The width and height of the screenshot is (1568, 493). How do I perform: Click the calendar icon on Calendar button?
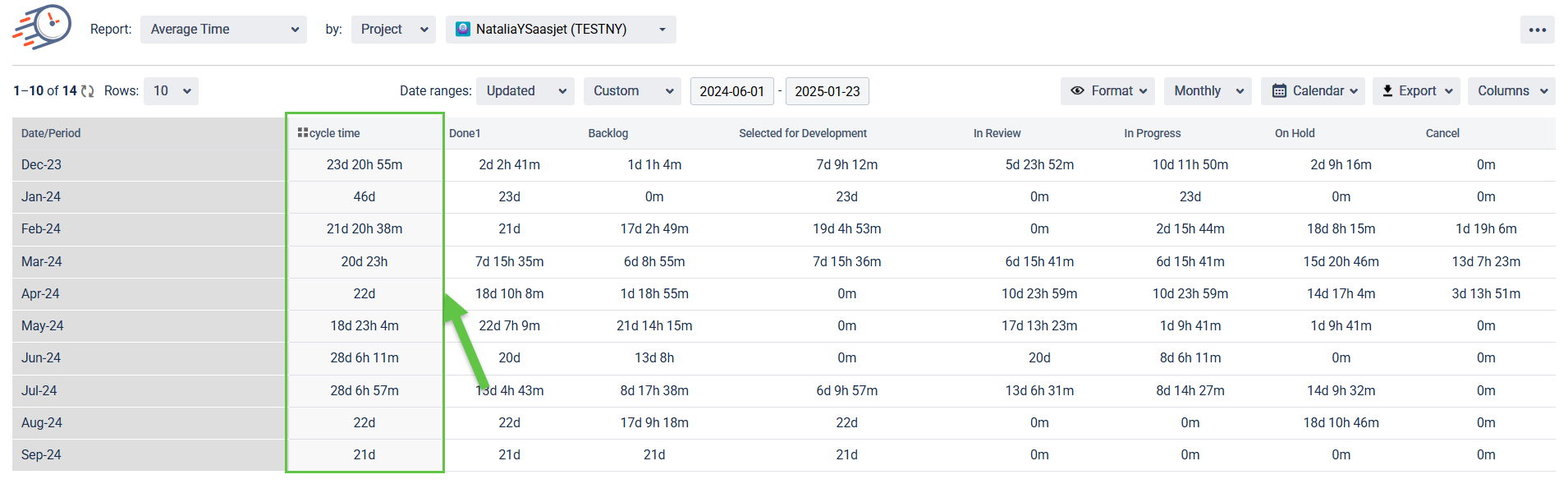[x=1279, y=91]
